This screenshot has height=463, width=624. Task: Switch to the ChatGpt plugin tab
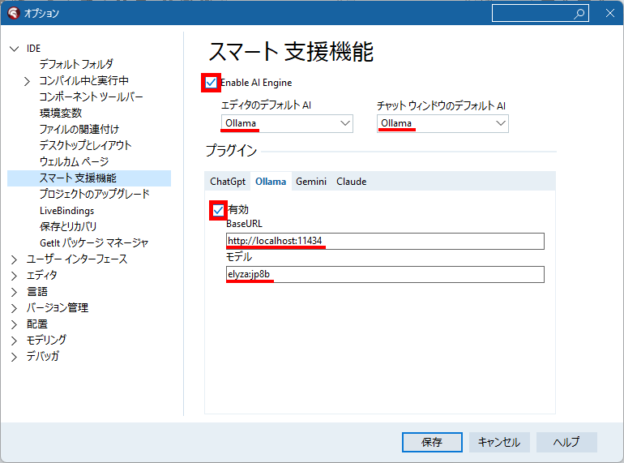click(228, 181)
